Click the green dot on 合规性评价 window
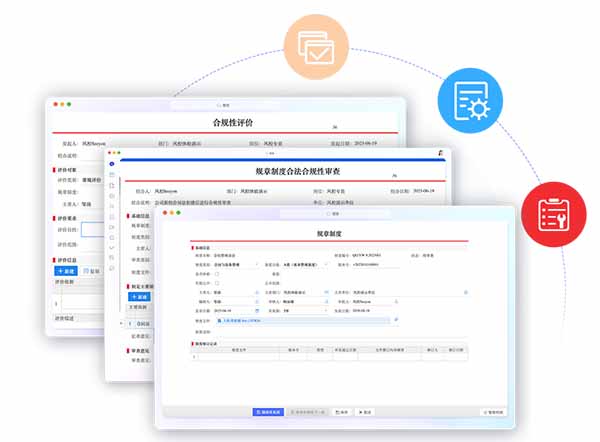 (x=69, y=104)
